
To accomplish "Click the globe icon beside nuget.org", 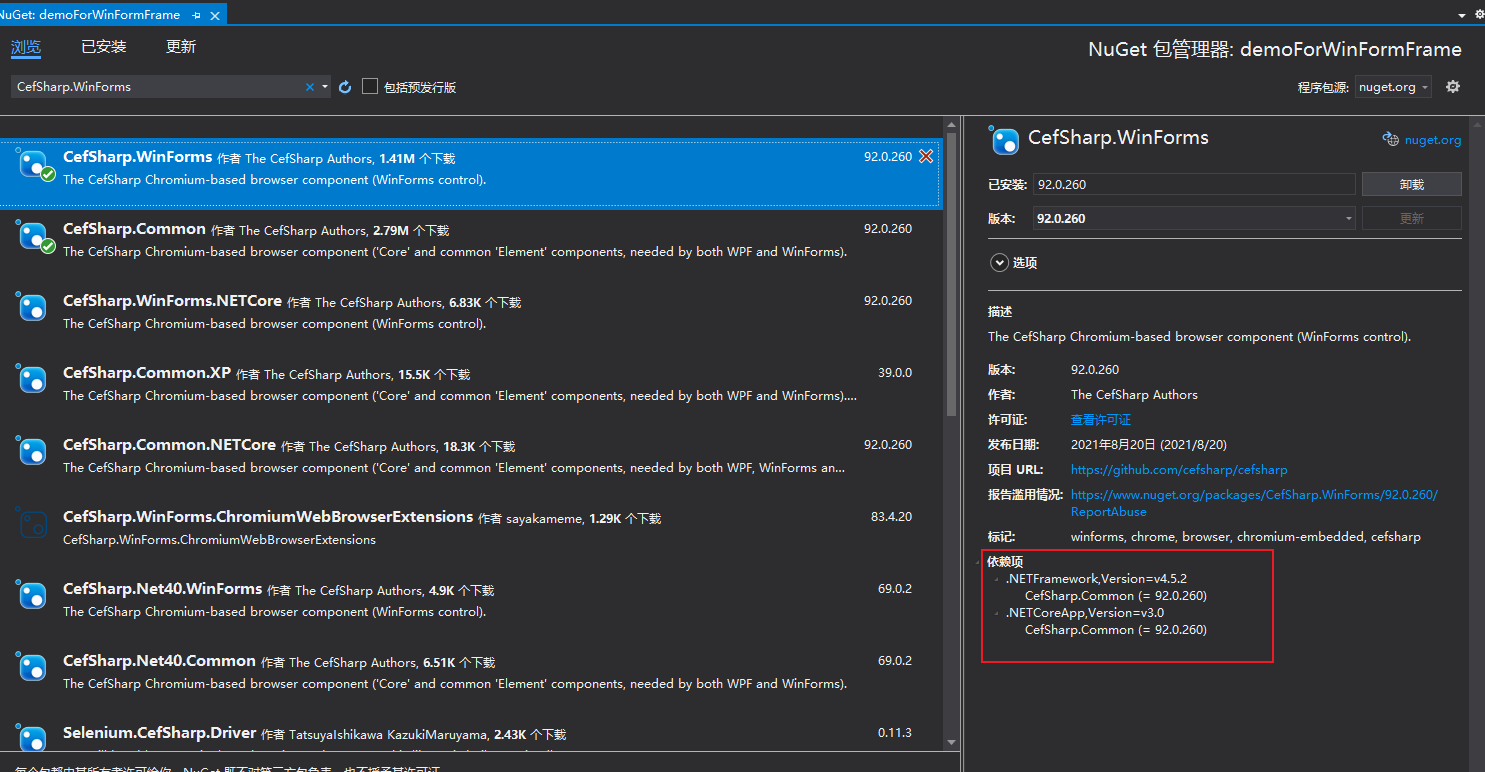I will [1391, 140].
